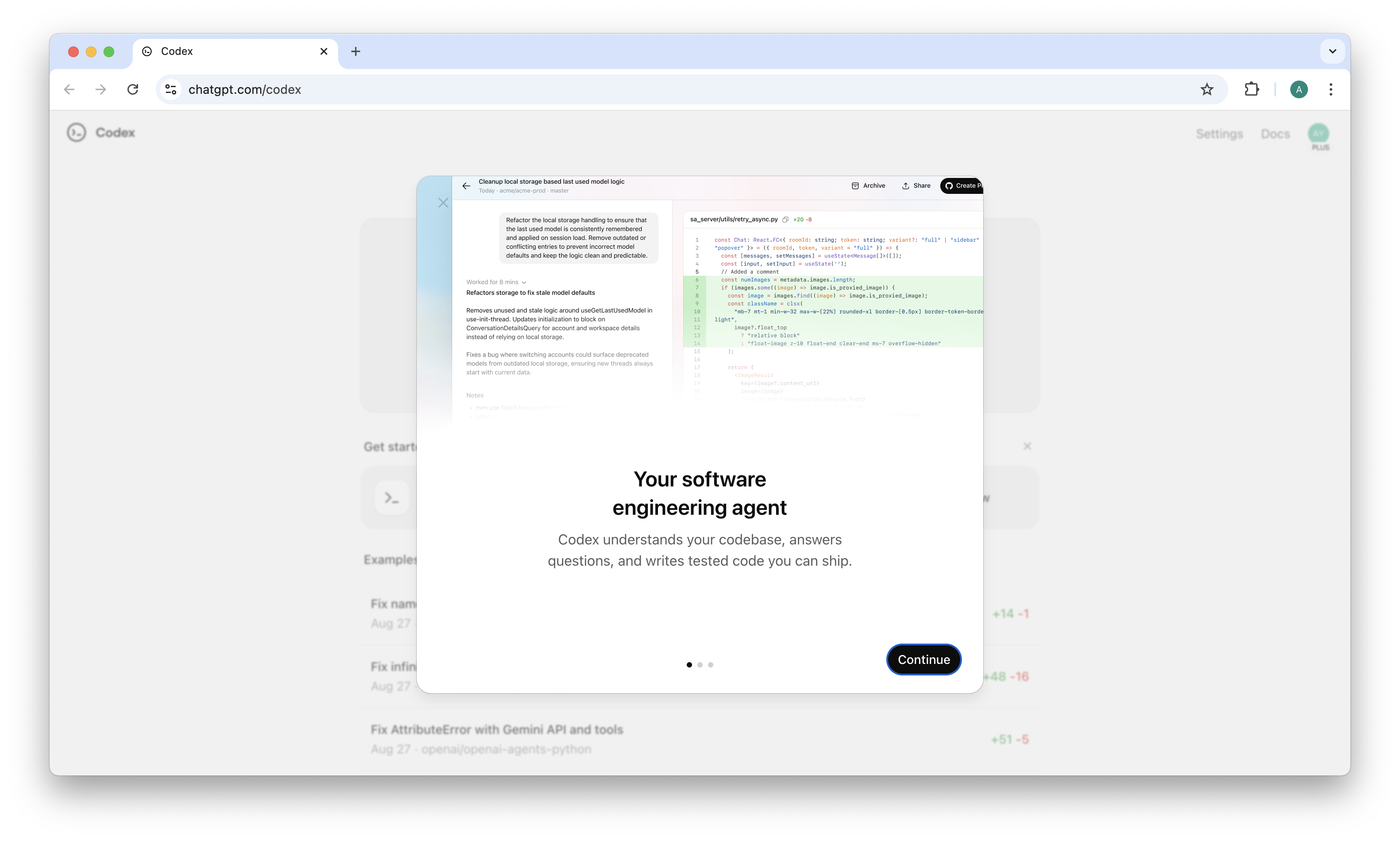Select the first onboarding page dot

[x=689, y=665]
